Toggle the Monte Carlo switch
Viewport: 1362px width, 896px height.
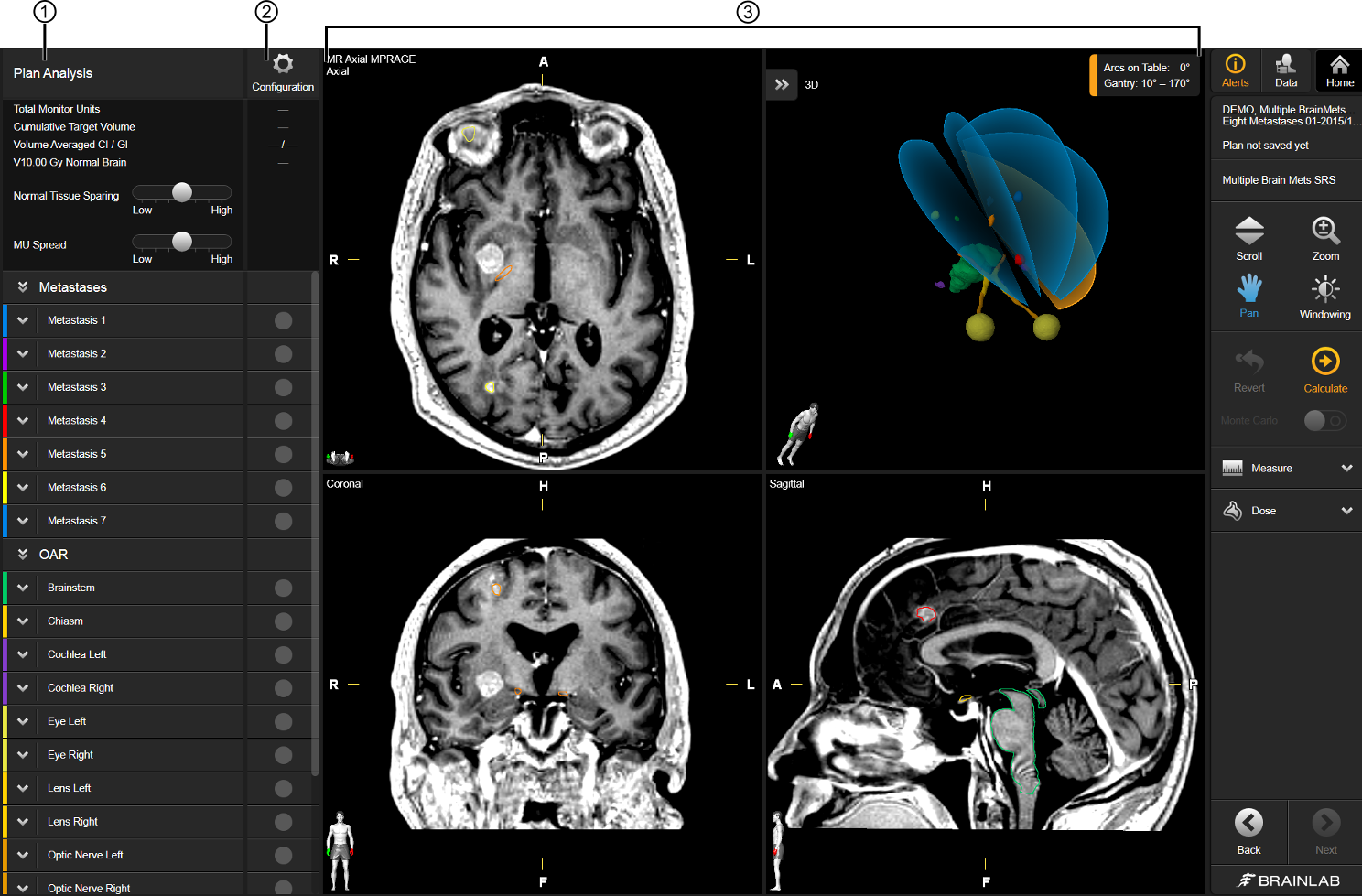(x=1324, y=420)
